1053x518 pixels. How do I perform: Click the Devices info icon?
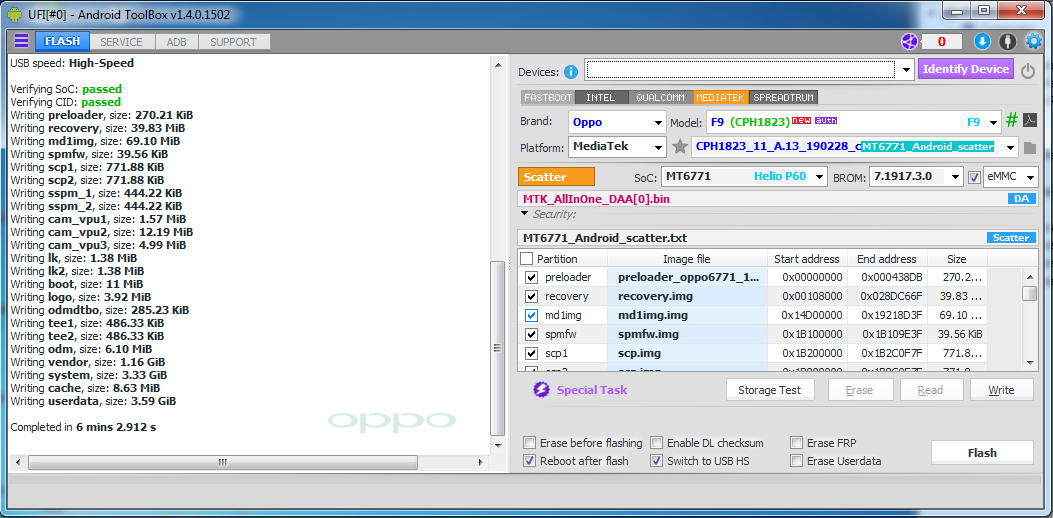pyautogui.click(x=571, y=72)
